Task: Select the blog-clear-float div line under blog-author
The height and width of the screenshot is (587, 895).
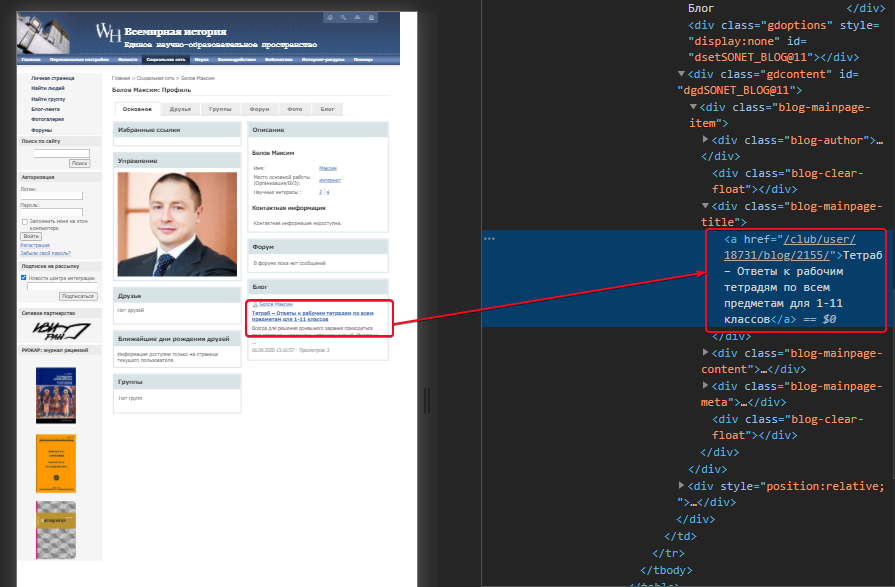Action: tap(788, 181)
